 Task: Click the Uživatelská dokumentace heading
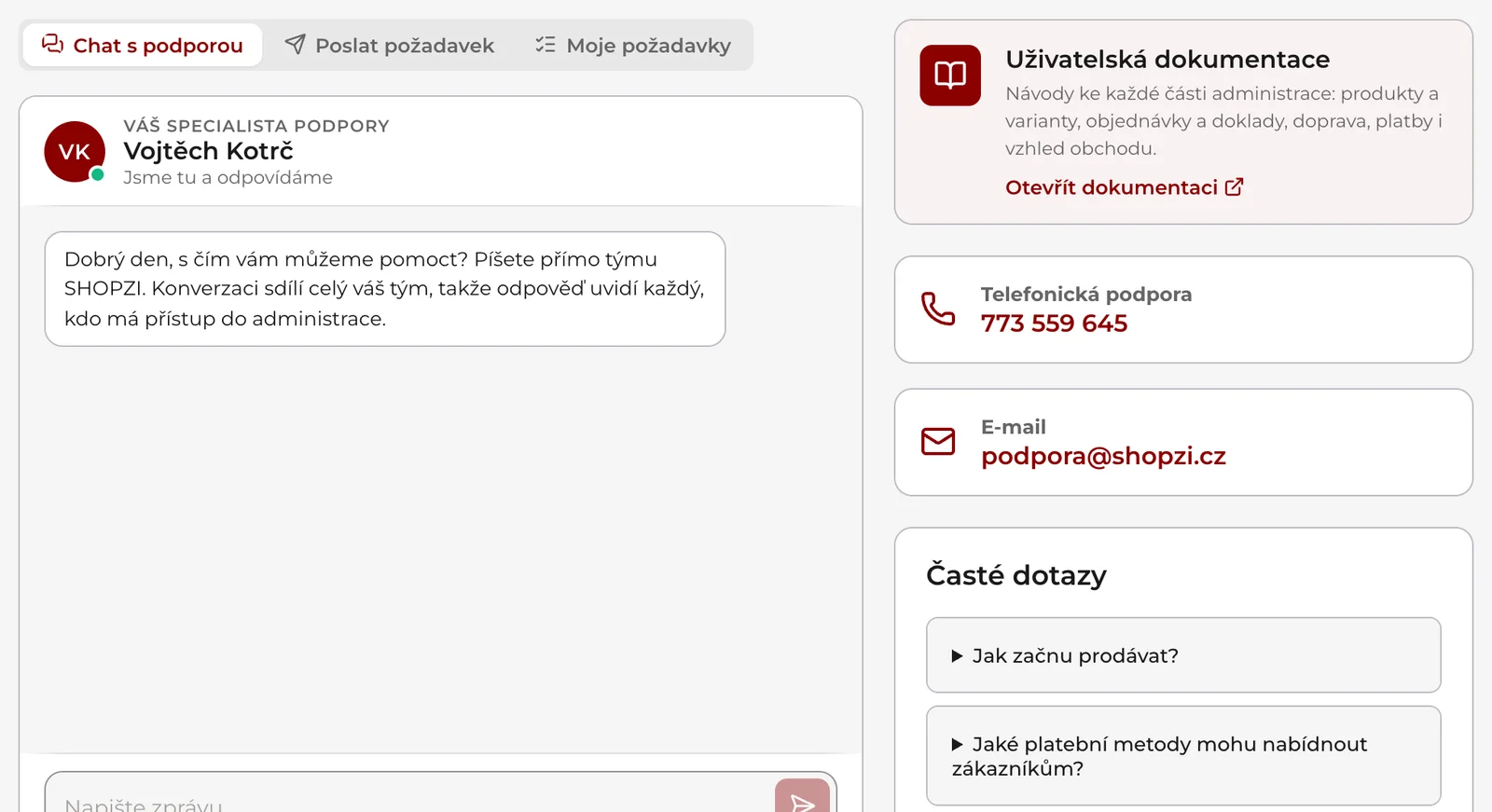(x=1167, y=60)
